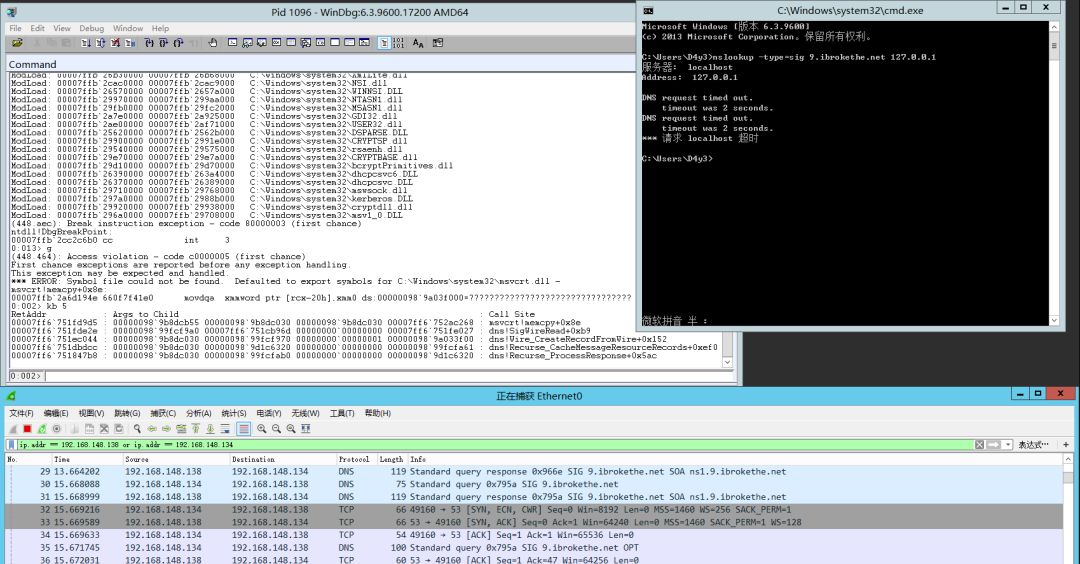Toggle packet colorization in Wireshark
This screenshot has height=564, width=1080.
[x=244, y=429]
